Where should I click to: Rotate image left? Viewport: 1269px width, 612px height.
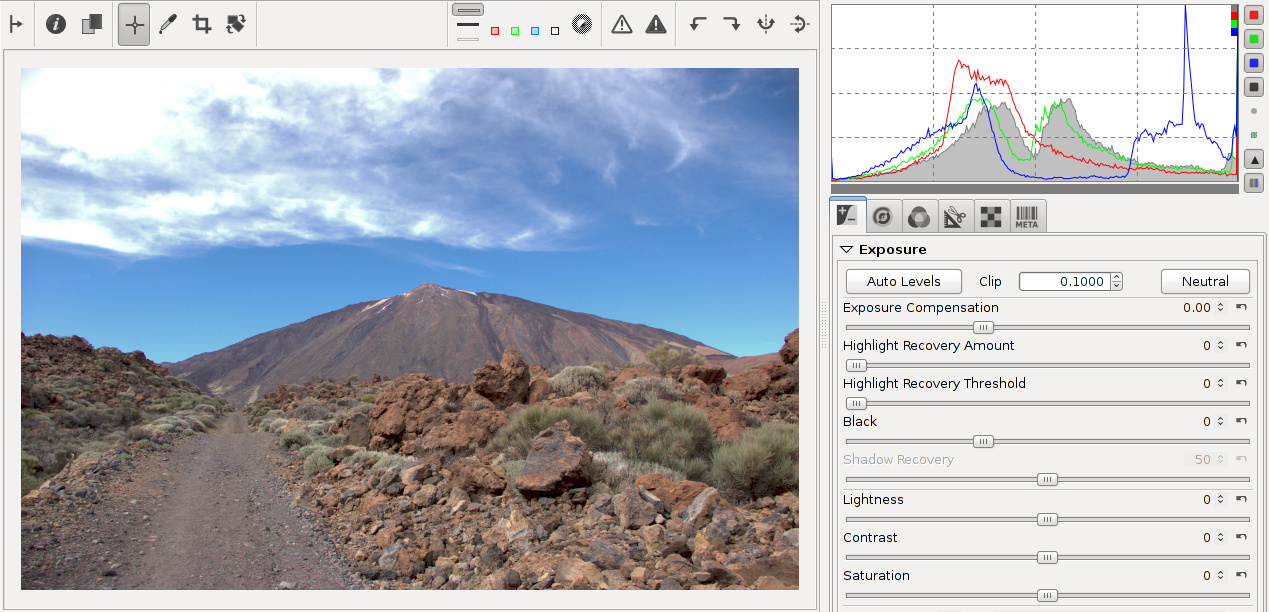click(x=699, y=24)
